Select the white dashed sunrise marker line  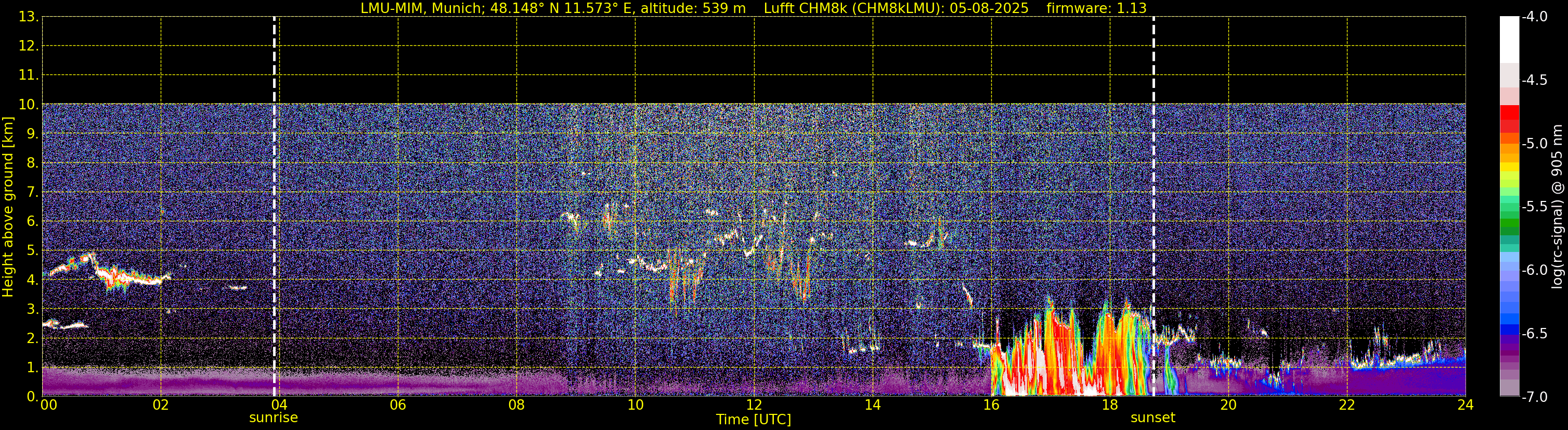tap(275, 207)
